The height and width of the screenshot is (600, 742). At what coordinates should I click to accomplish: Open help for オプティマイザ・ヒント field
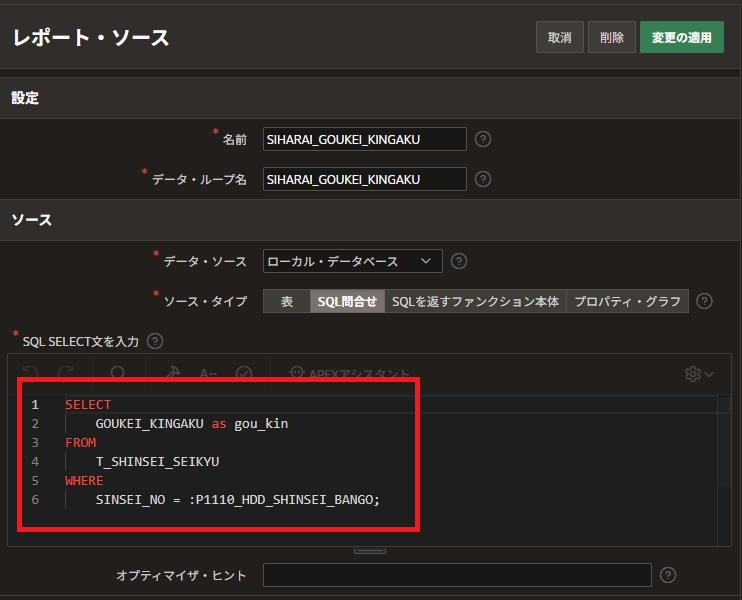(668, 575)
